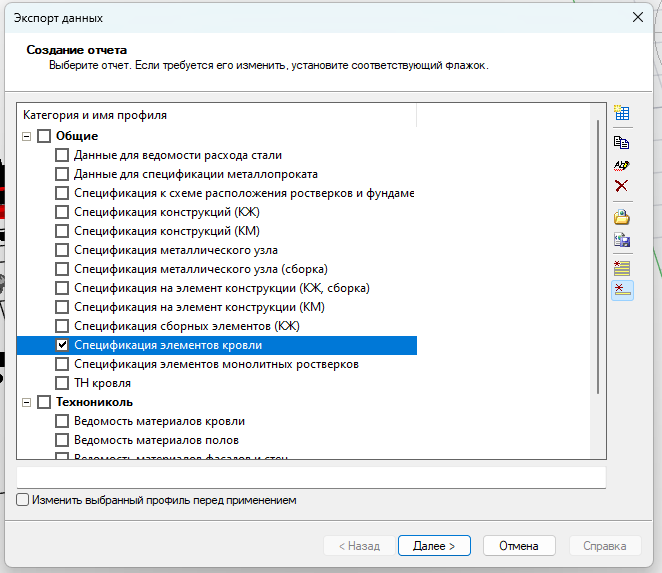
Task: Click the new profile table icon
Action: click(621, 113)
